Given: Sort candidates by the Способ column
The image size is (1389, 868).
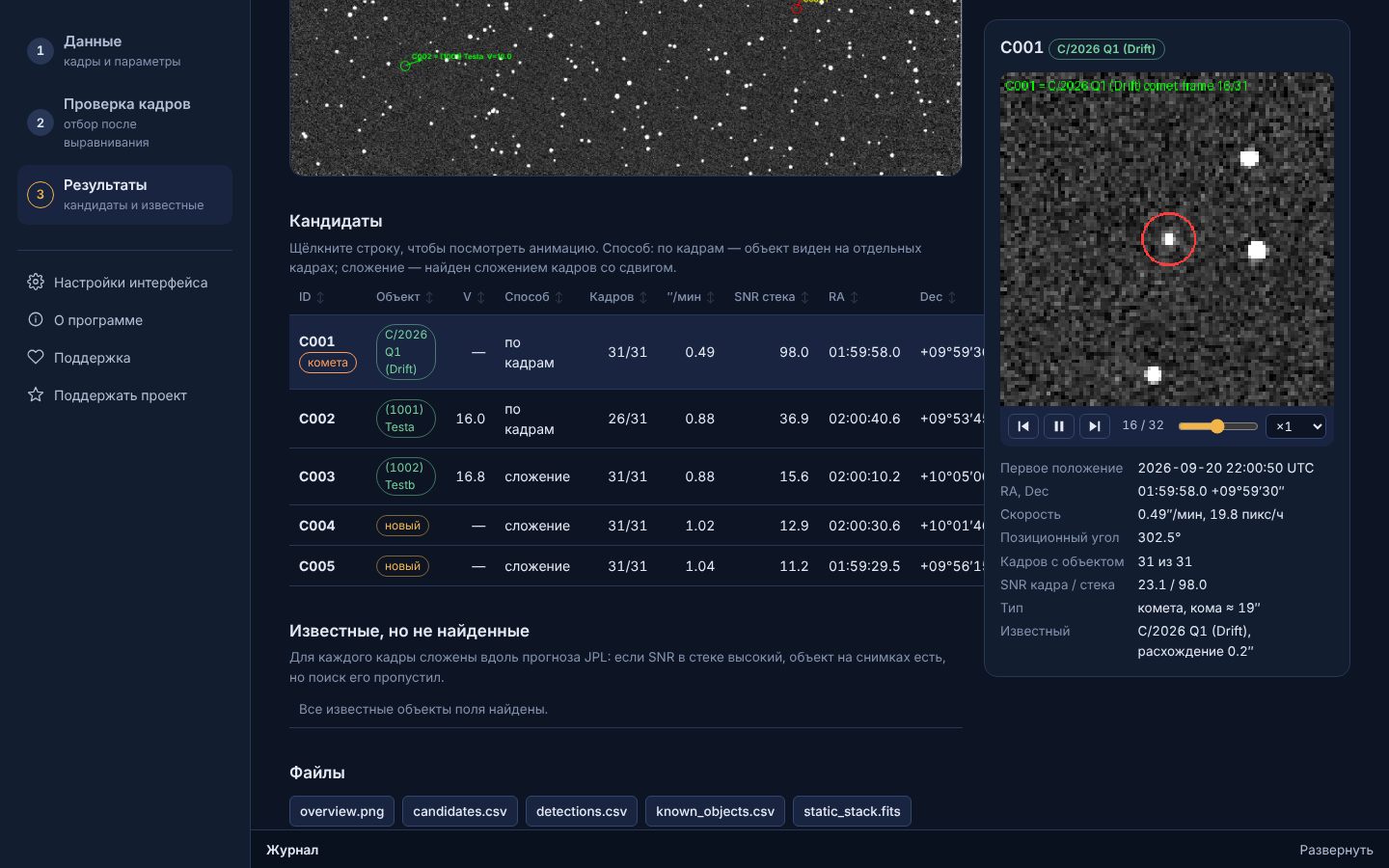Looking at the screenshot, I should [533, 297].
